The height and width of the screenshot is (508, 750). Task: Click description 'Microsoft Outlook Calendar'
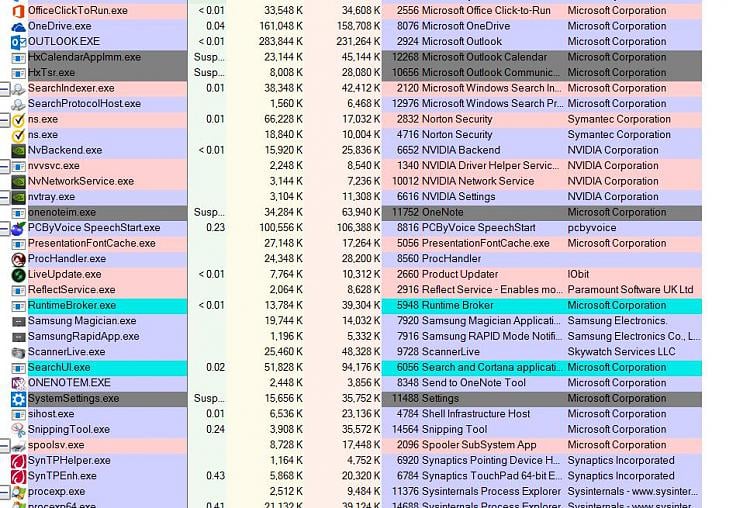(484, 57)
